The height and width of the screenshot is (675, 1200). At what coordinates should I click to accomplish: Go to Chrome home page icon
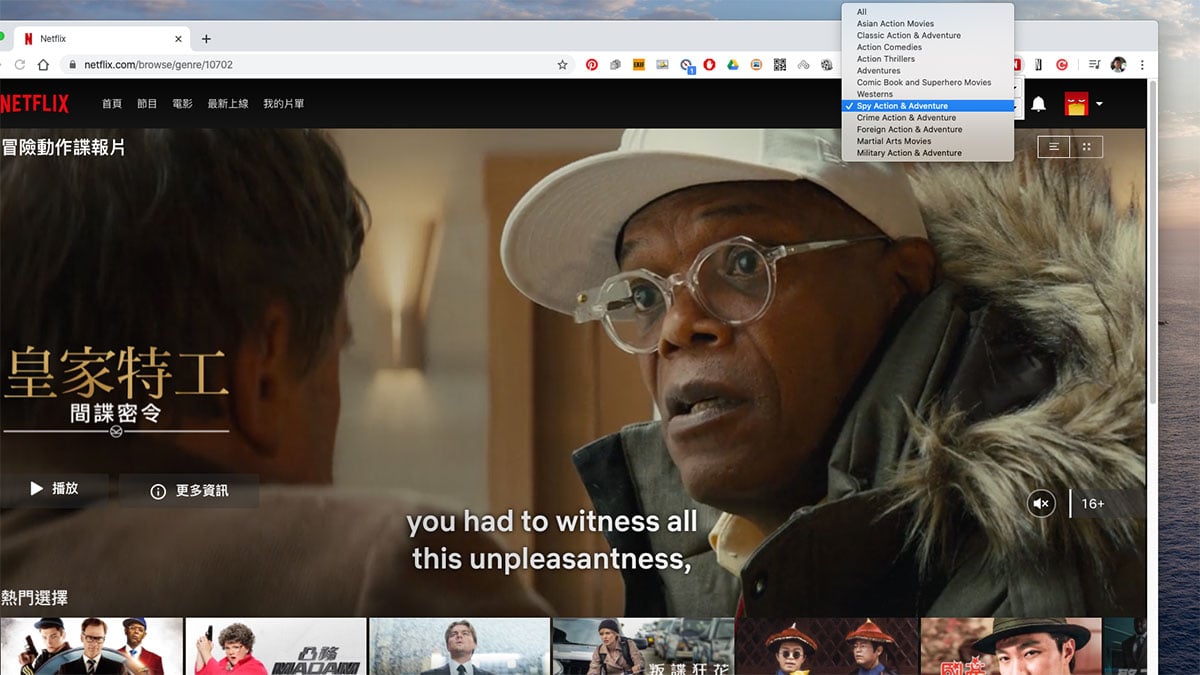[43, 65]
